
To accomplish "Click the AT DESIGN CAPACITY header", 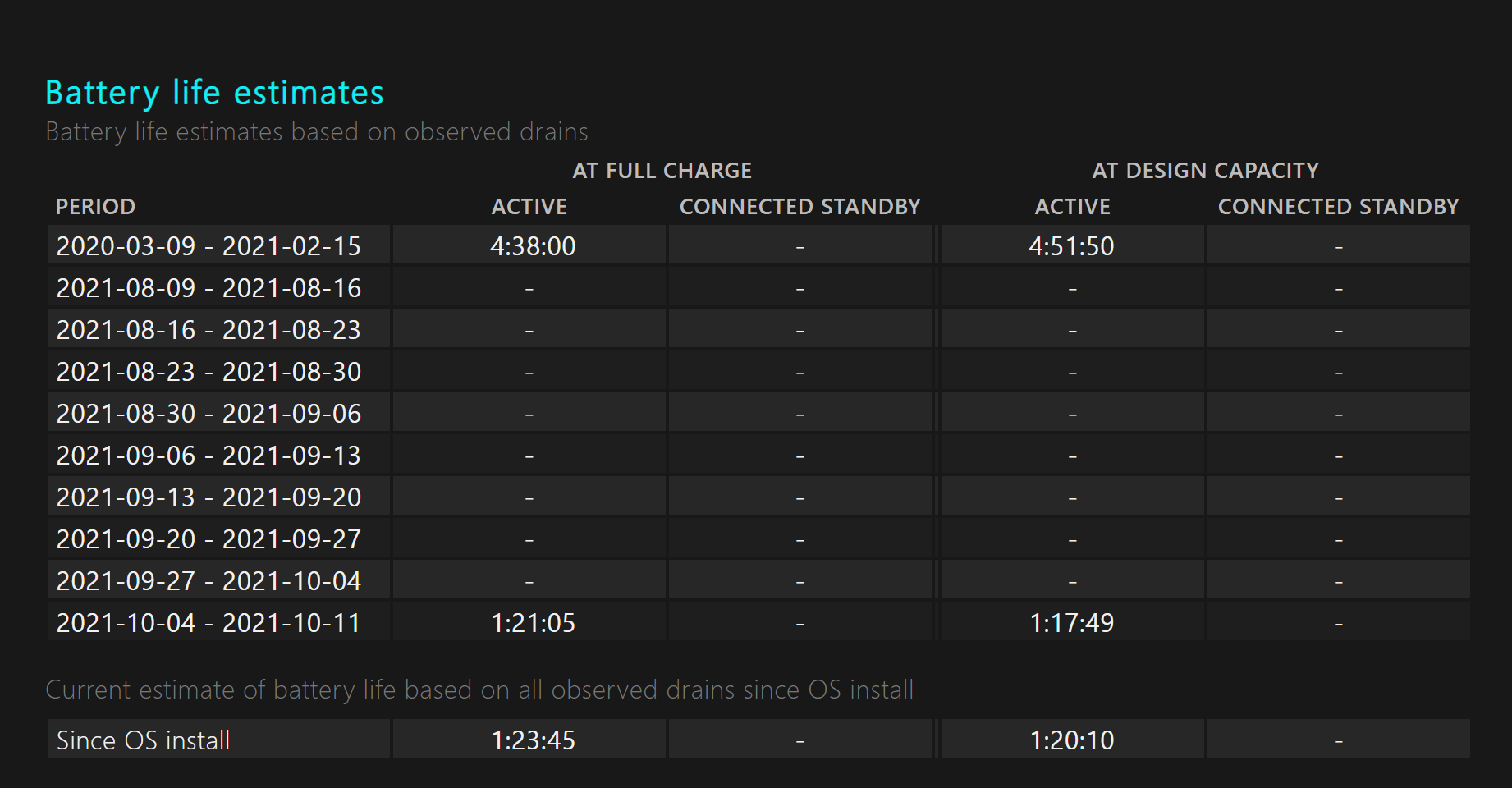I will pos(1205,171).
